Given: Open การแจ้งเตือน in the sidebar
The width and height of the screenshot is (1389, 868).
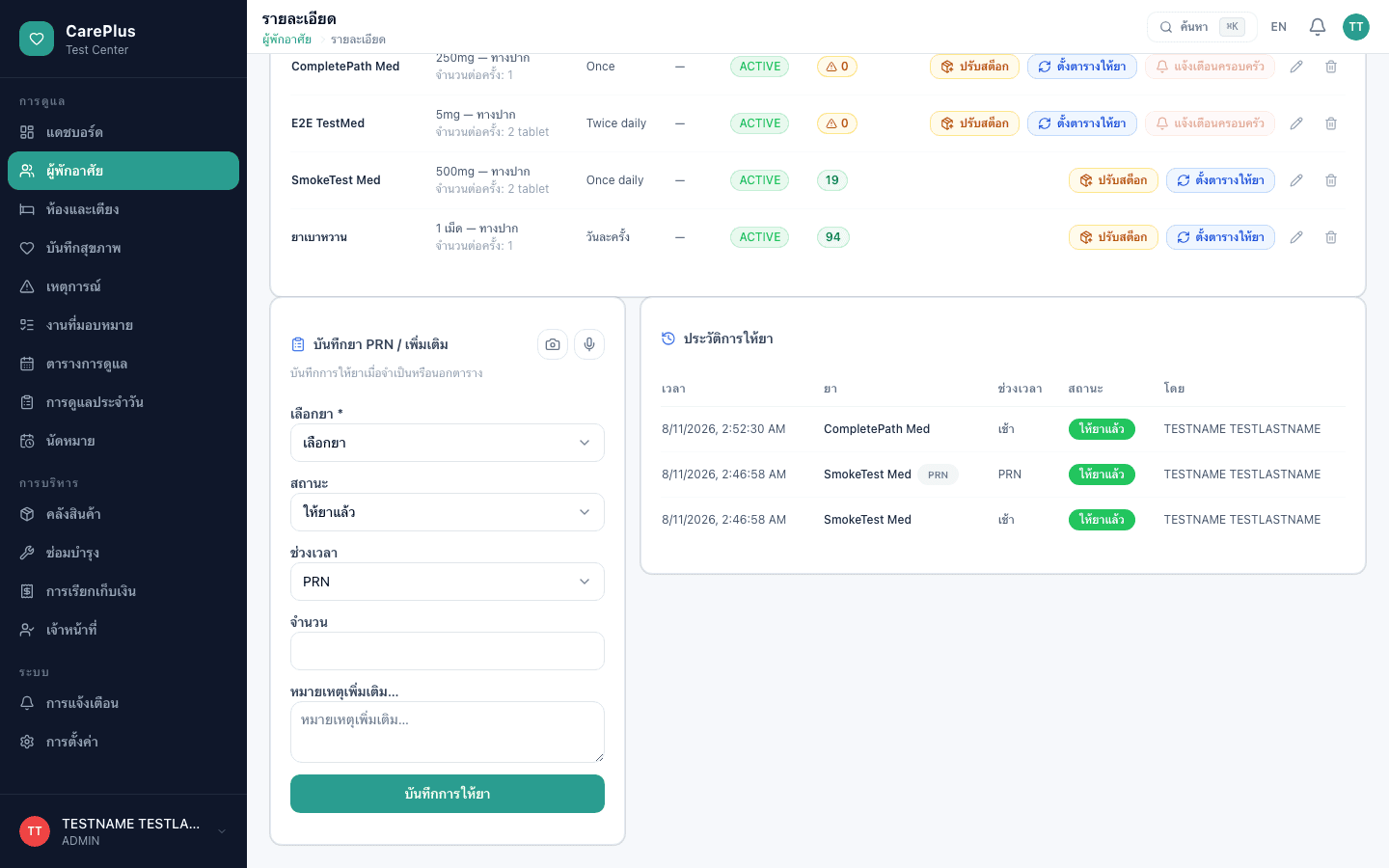Looking at the screenshot, I should coord(123,703).
